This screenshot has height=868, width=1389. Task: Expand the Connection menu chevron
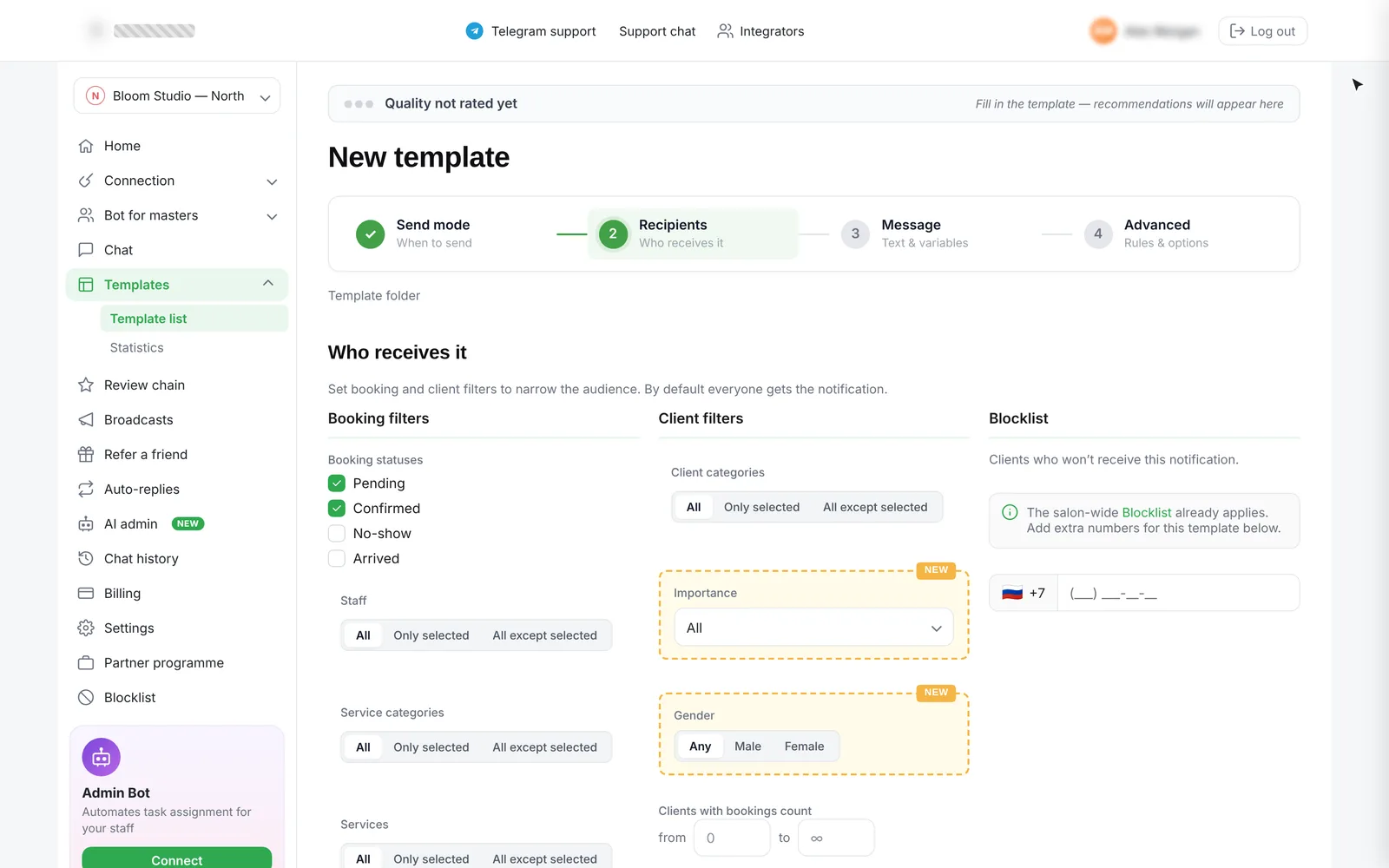click(x=272, y=181)
